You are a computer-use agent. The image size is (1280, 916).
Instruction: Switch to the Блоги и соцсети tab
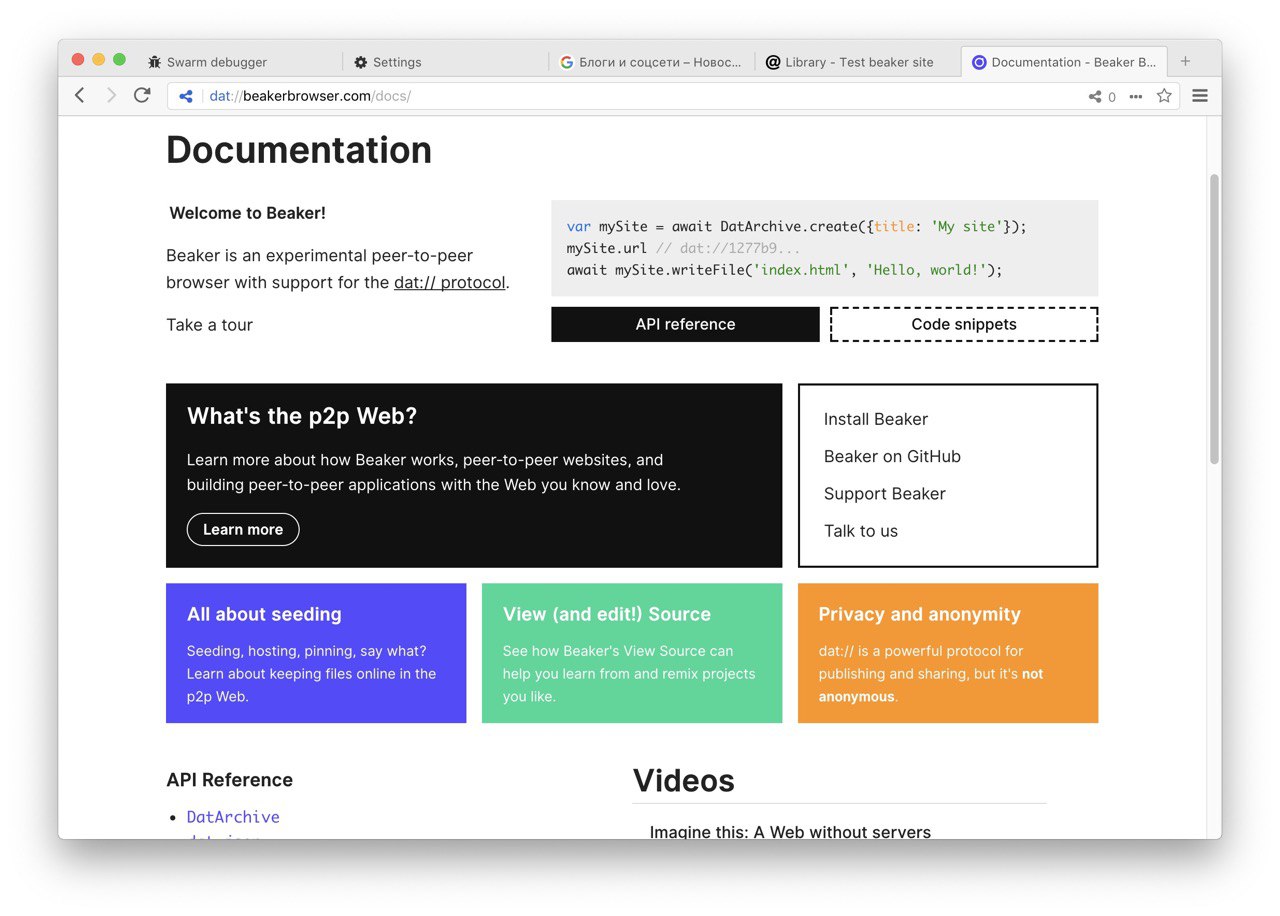point(652,62)
